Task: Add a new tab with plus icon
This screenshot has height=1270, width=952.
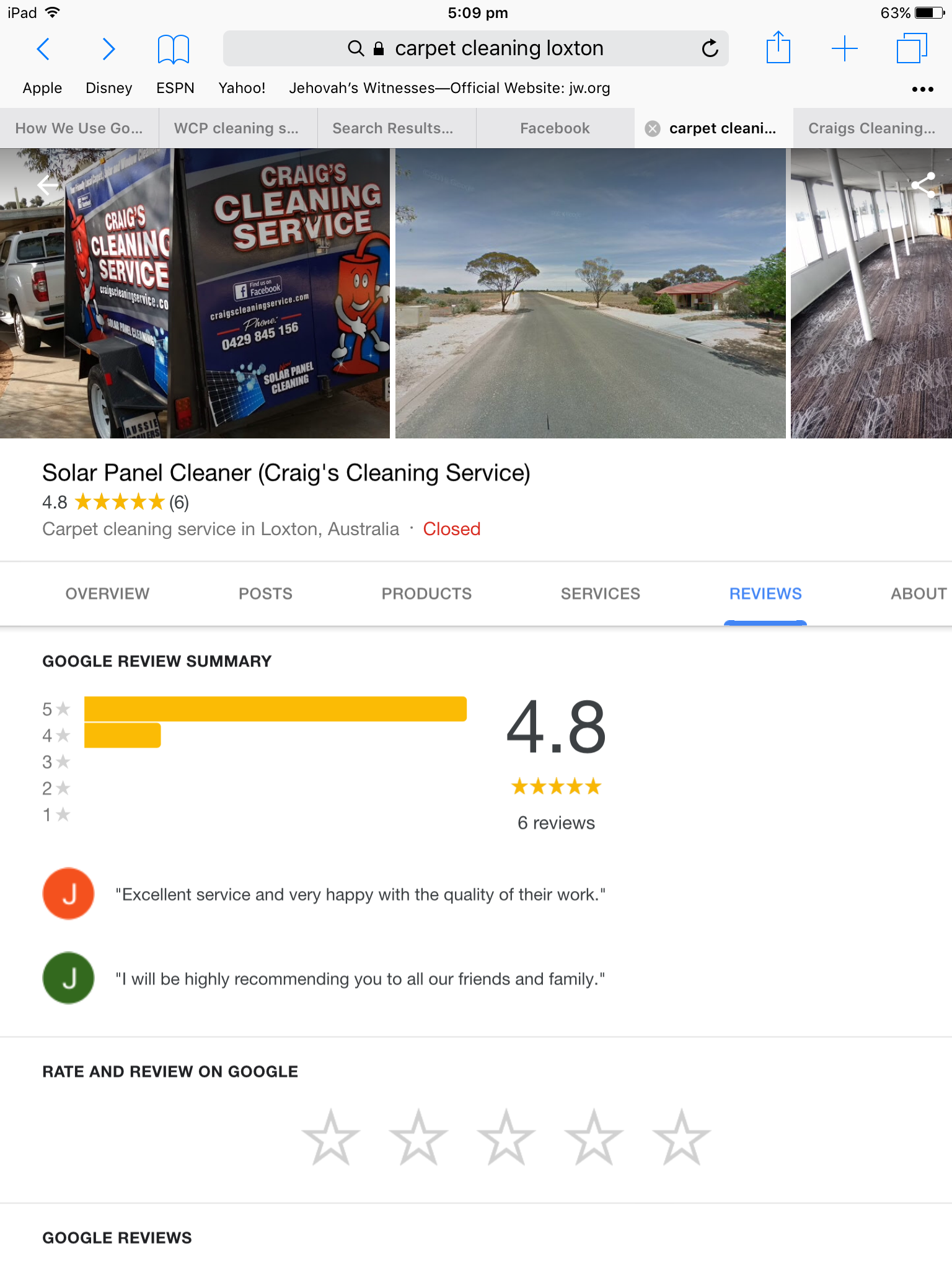Action: [x=844, y=48]
